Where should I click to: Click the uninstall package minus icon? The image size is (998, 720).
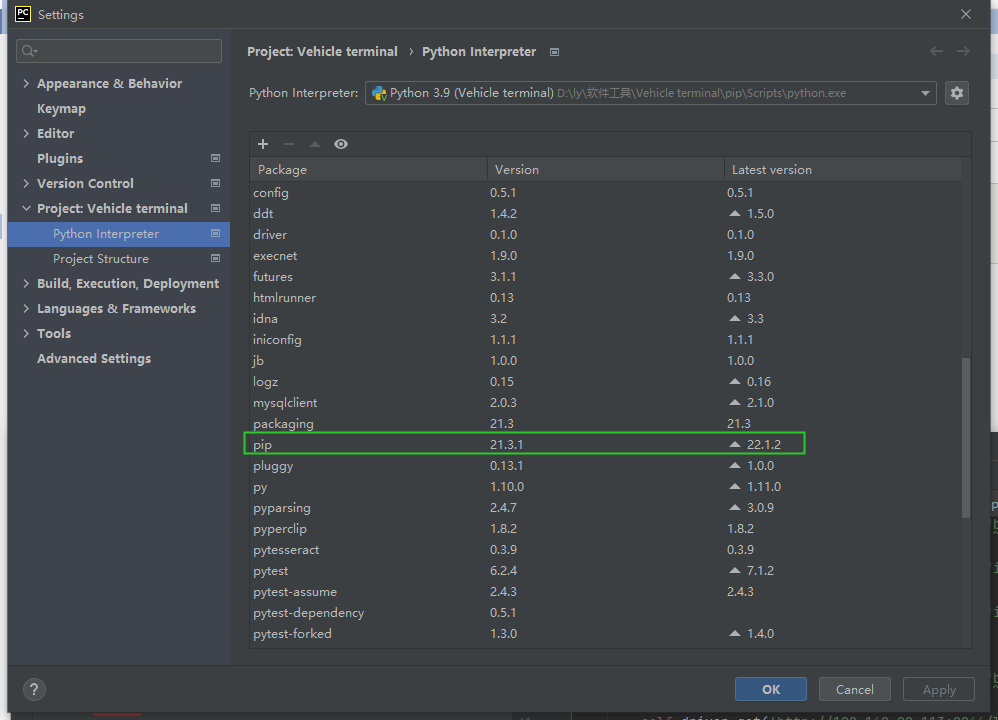click(x=289, y=144)
